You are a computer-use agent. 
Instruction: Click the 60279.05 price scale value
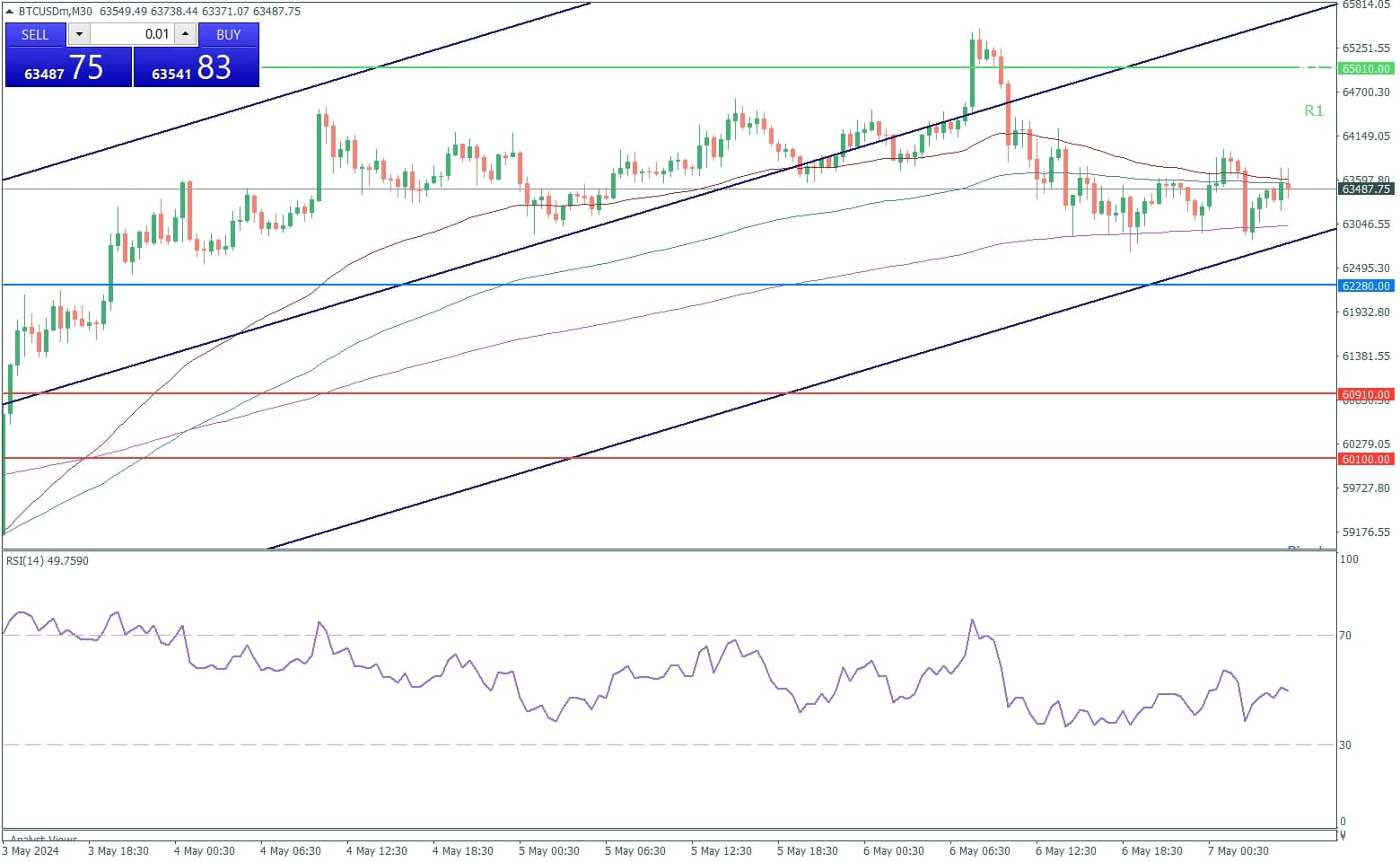pos(1366,444)
